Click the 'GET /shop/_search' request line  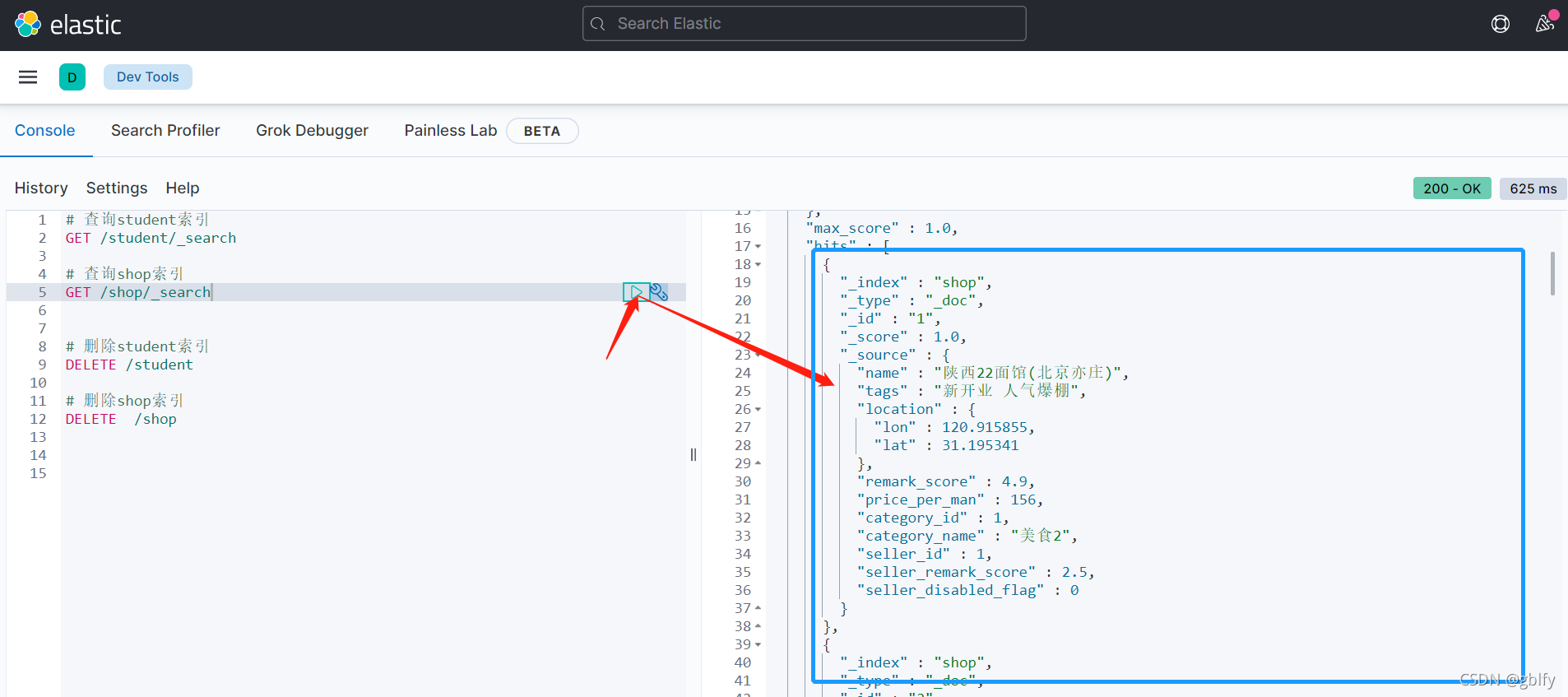[x=138, y=292]
